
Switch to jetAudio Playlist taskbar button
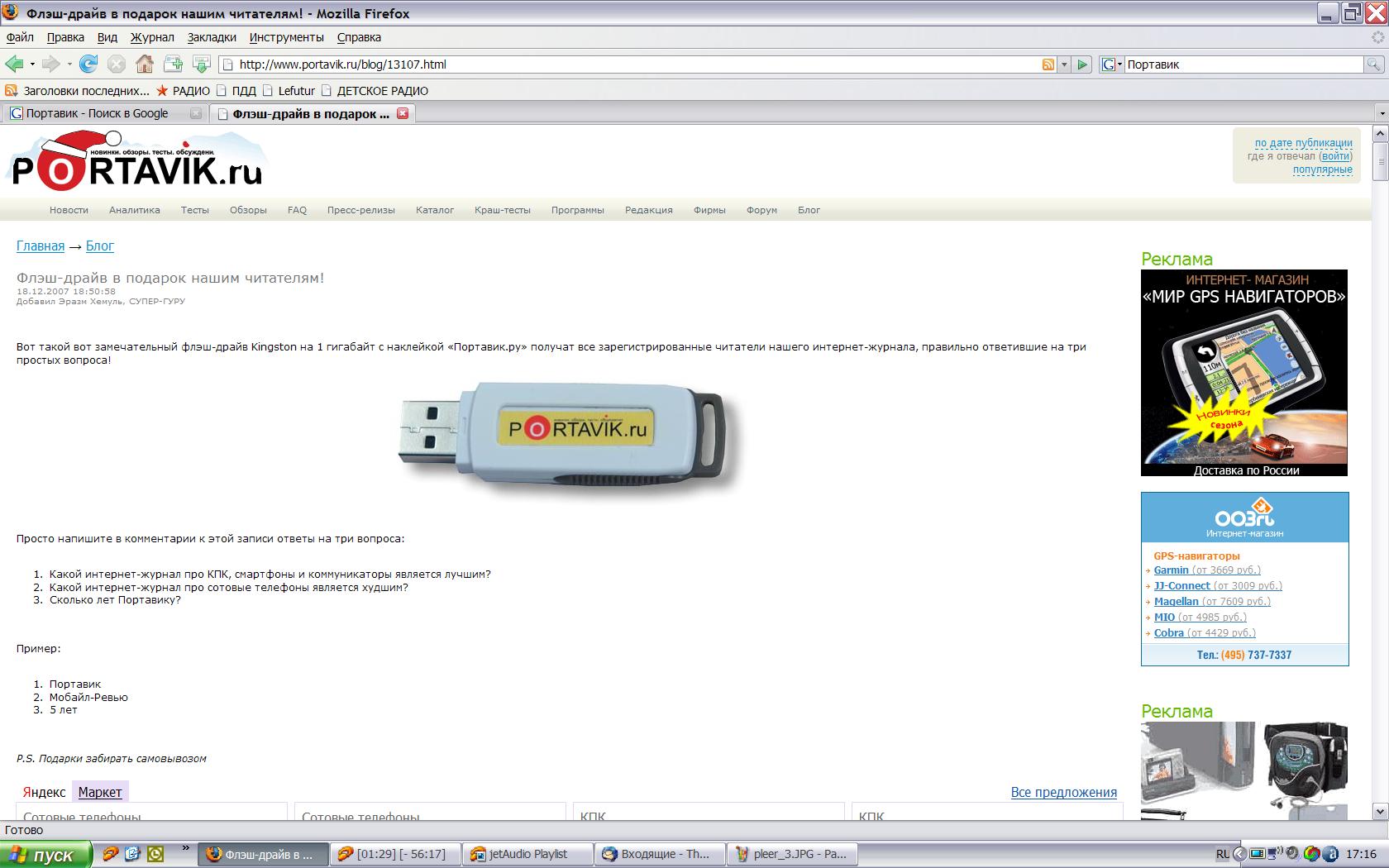527,854
